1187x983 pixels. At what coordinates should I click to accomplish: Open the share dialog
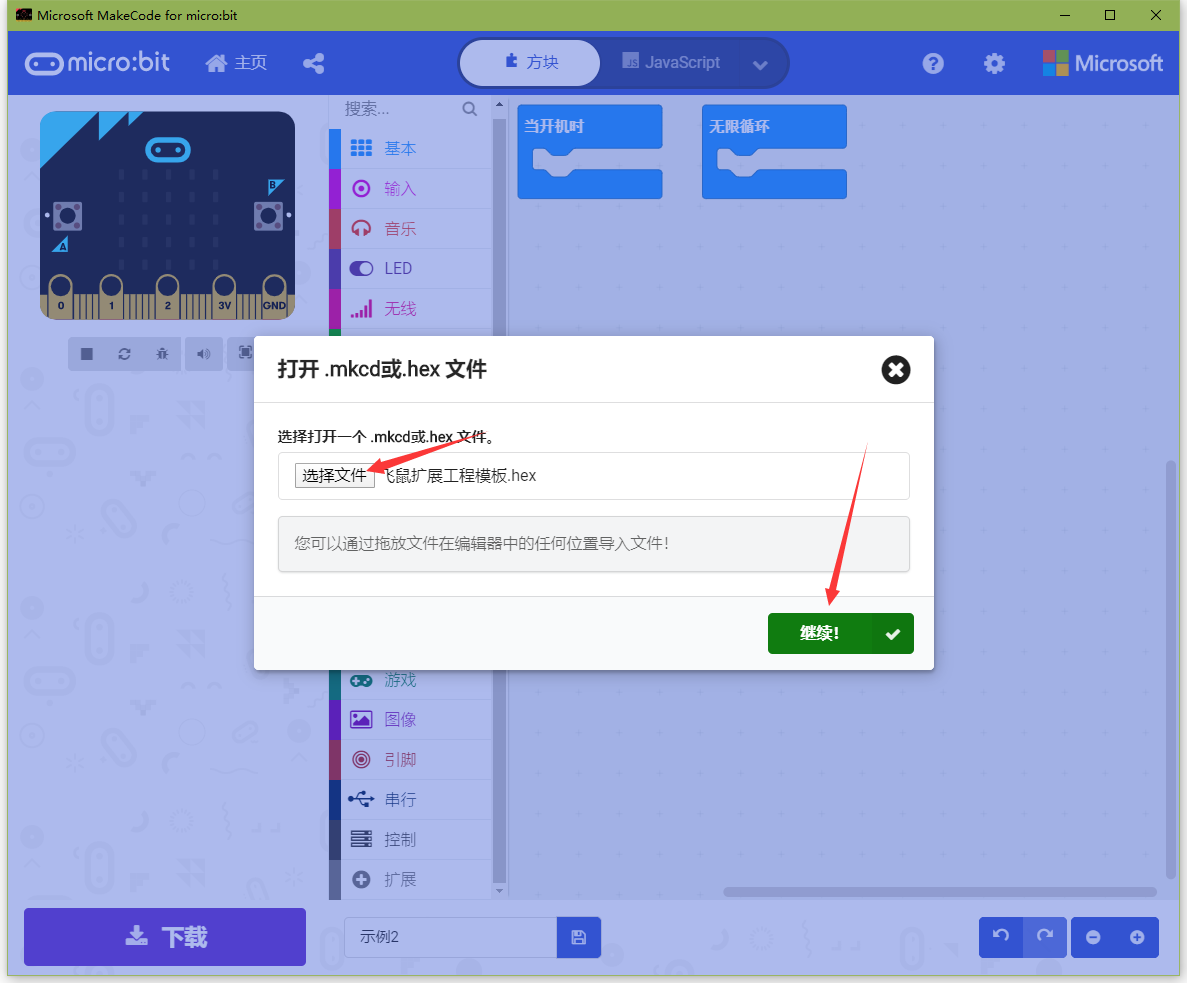(313, 63)
